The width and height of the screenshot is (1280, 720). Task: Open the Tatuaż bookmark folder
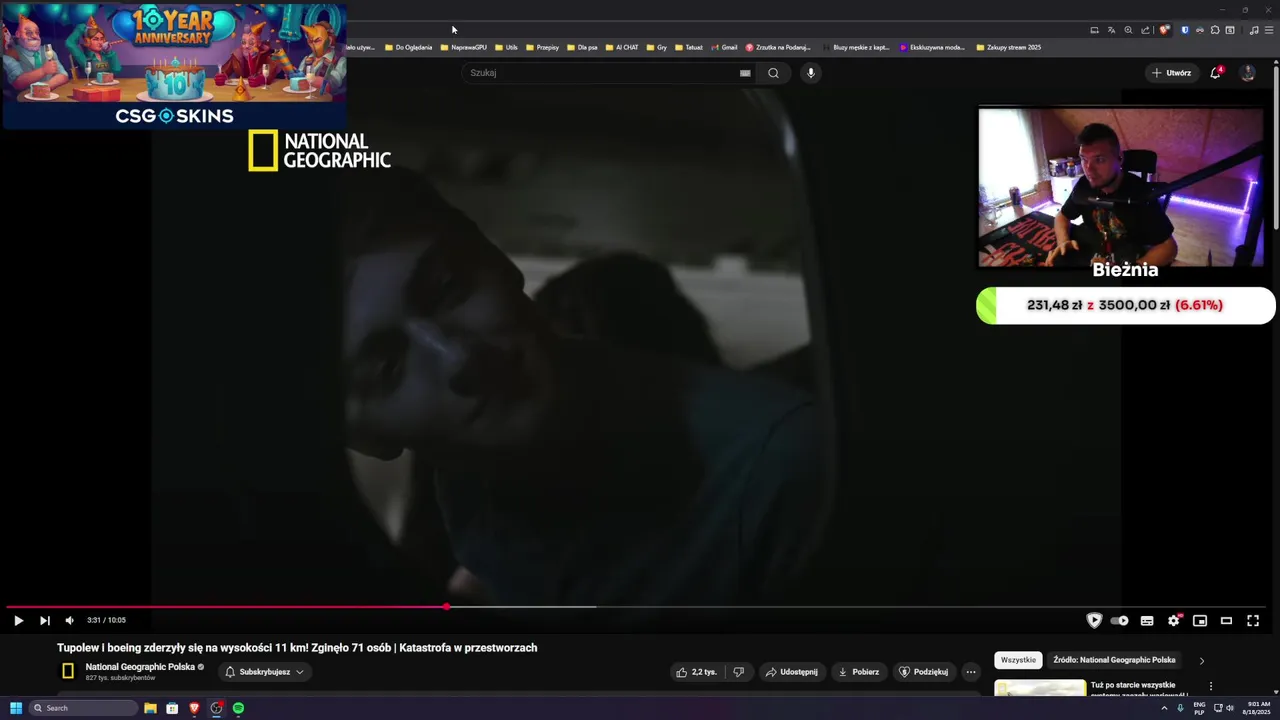(689, 47)
